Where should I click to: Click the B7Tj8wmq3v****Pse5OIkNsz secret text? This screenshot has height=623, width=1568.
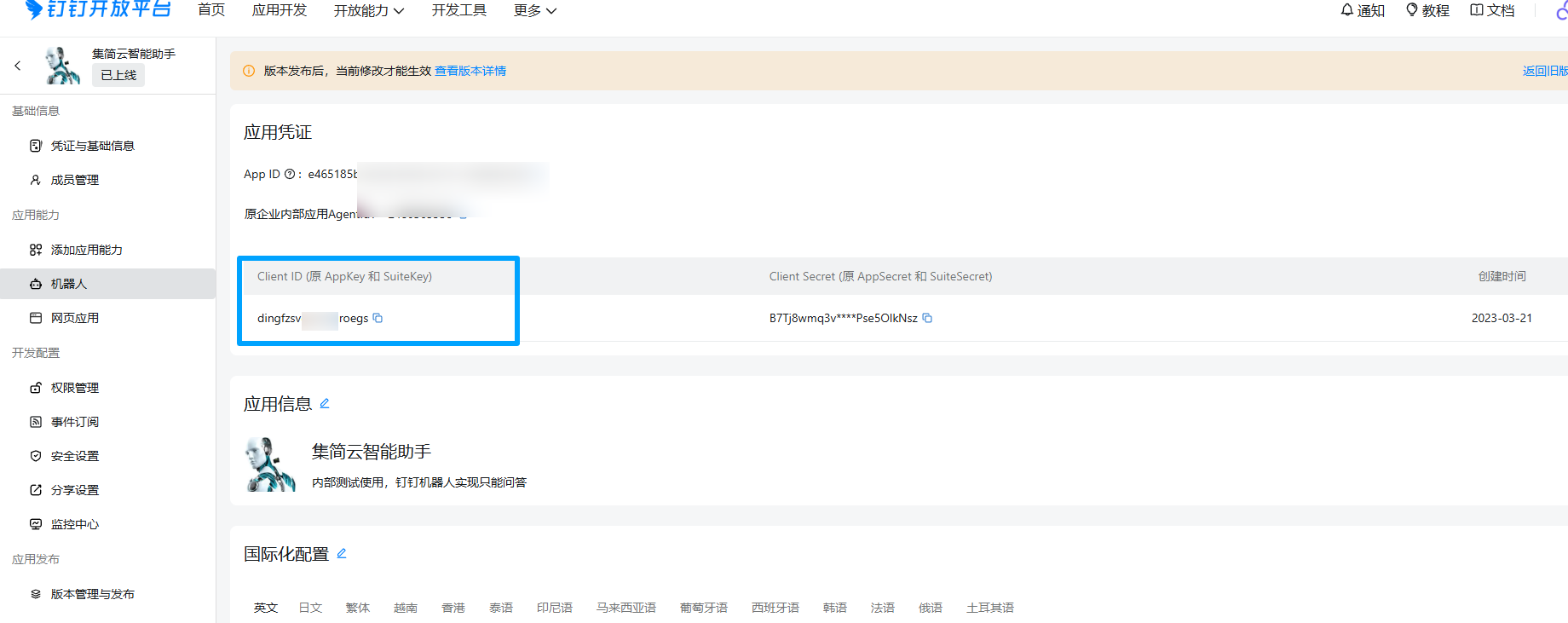(x=844, y=318)
